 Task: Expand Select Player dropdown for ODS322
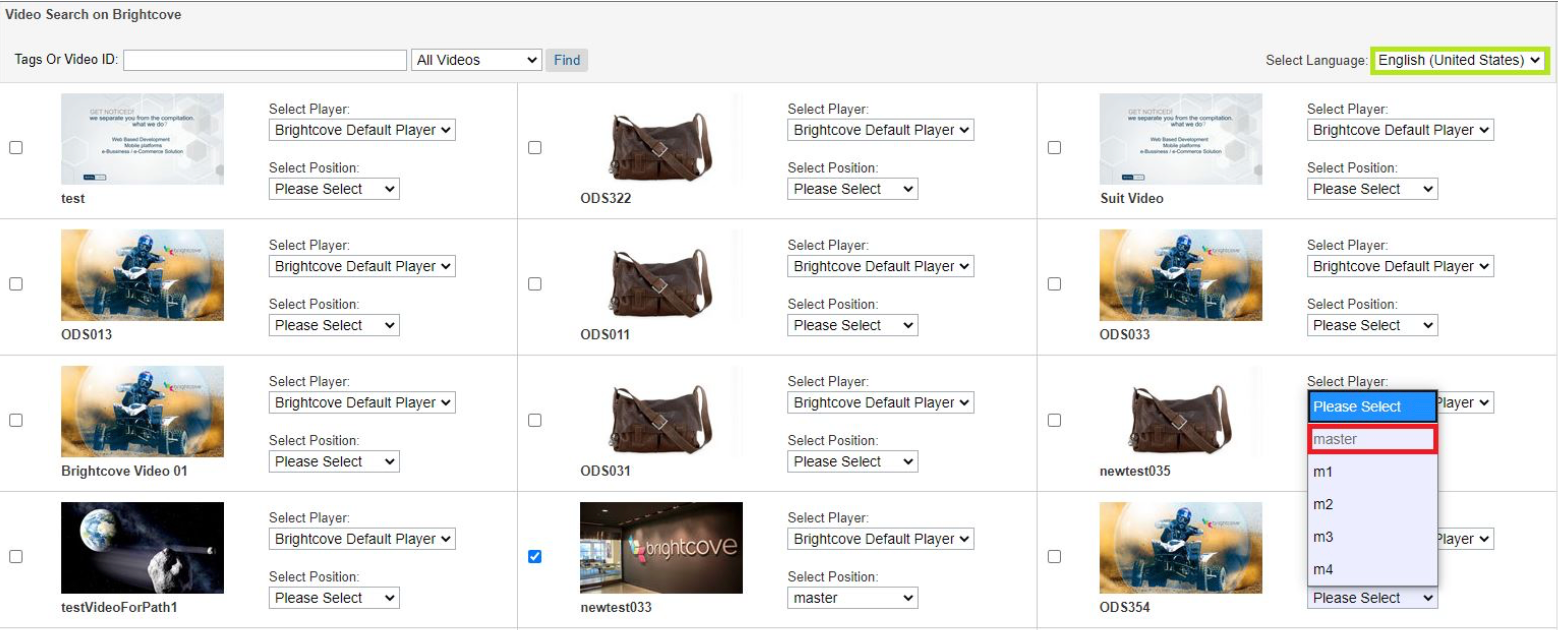880,130
